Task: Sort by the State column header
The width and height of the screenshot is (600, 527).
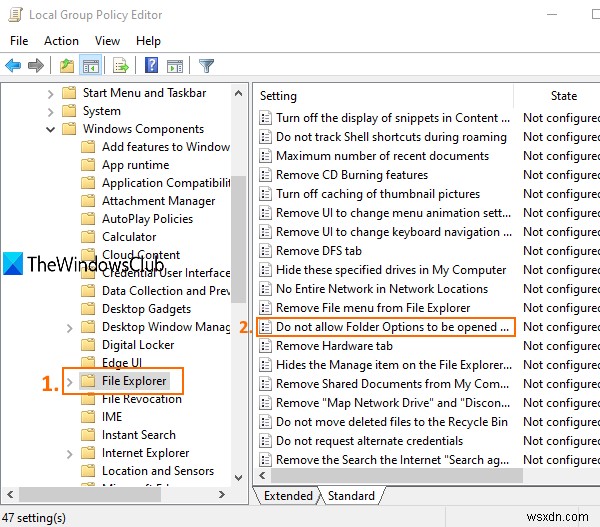Action: 564,96
